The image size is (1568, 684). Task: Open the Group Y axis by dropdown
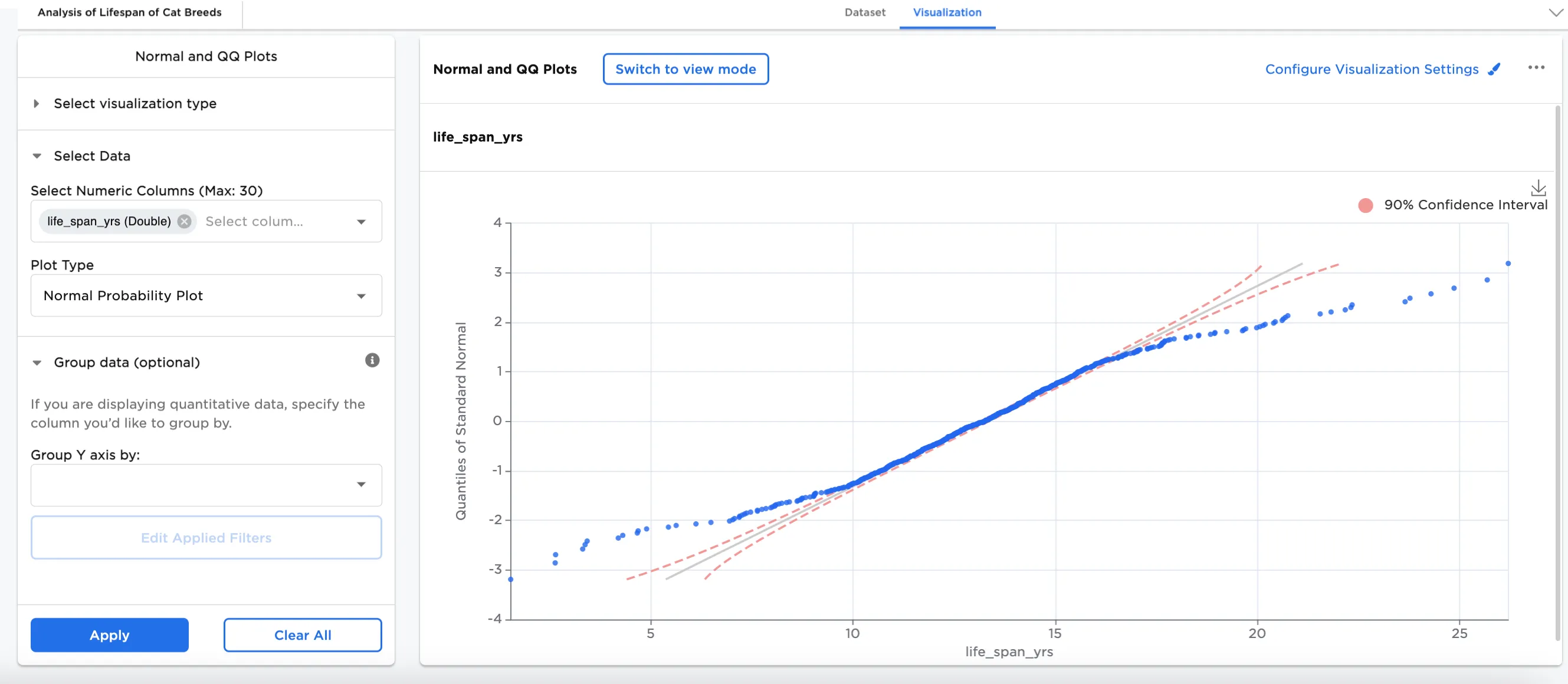(206, 485)
